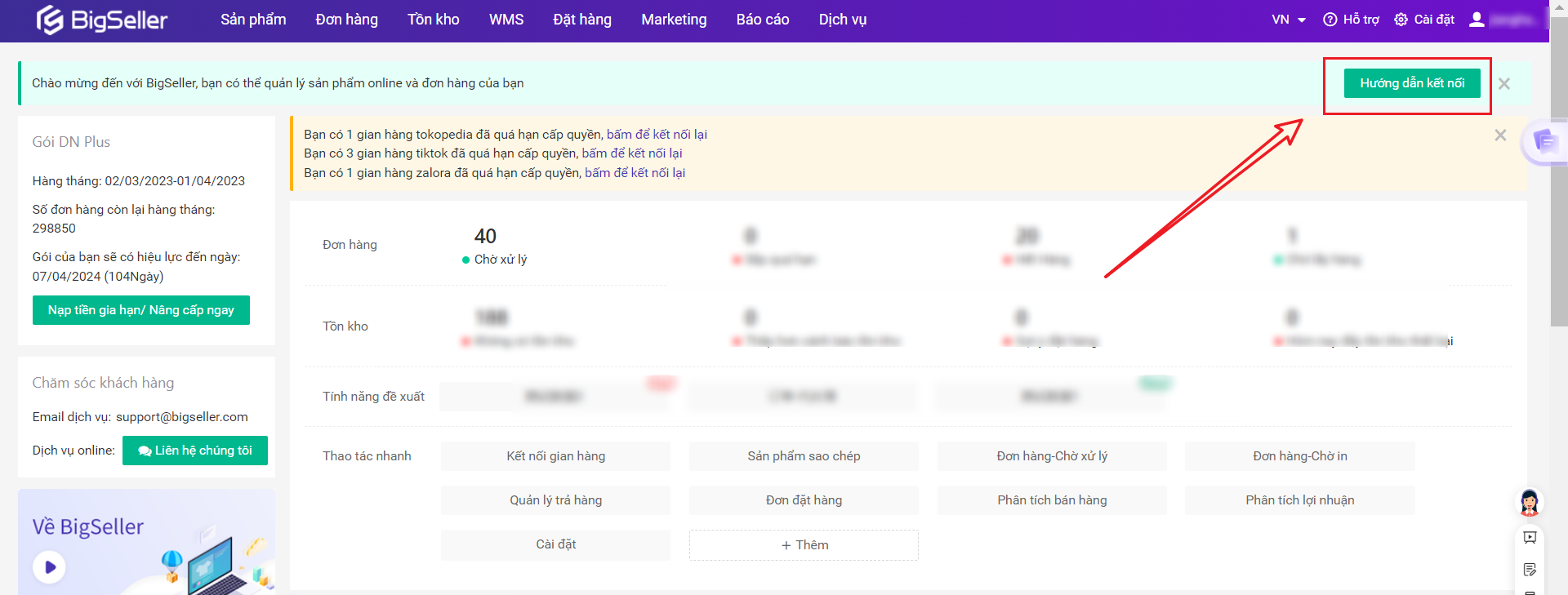Reconnect the tiktok stores link
This screenshot has width=1568, height=595.
tap(632, 153)
